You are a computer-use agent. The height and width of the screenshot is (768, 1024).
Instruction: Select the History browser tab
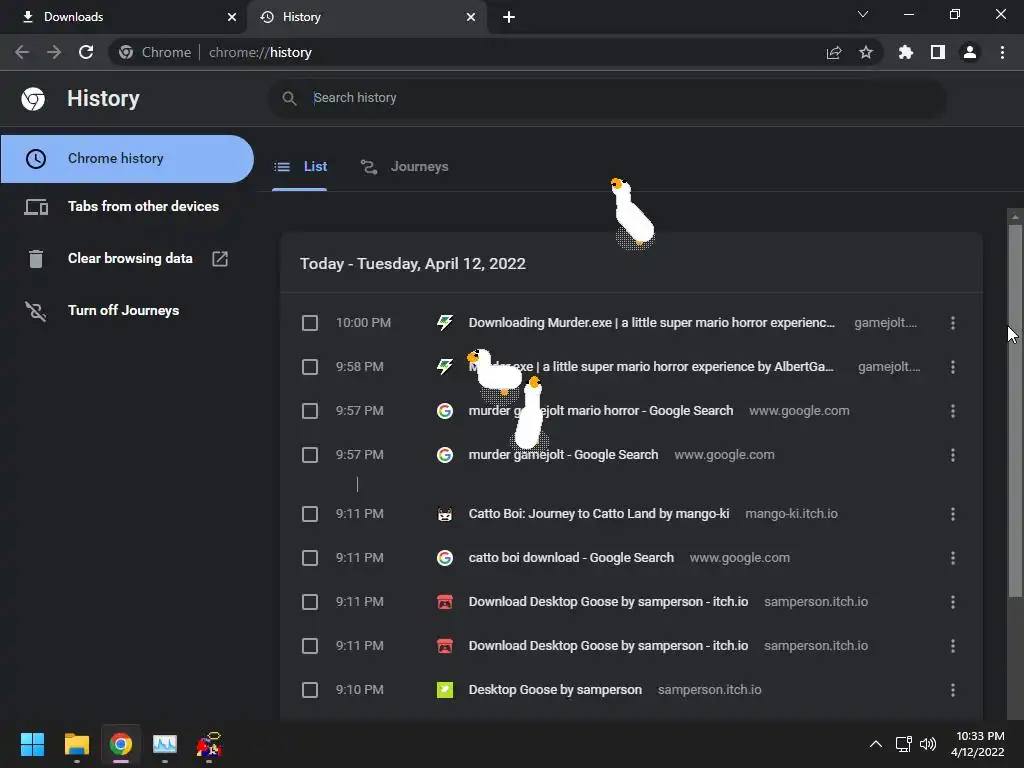click(368, 17)
